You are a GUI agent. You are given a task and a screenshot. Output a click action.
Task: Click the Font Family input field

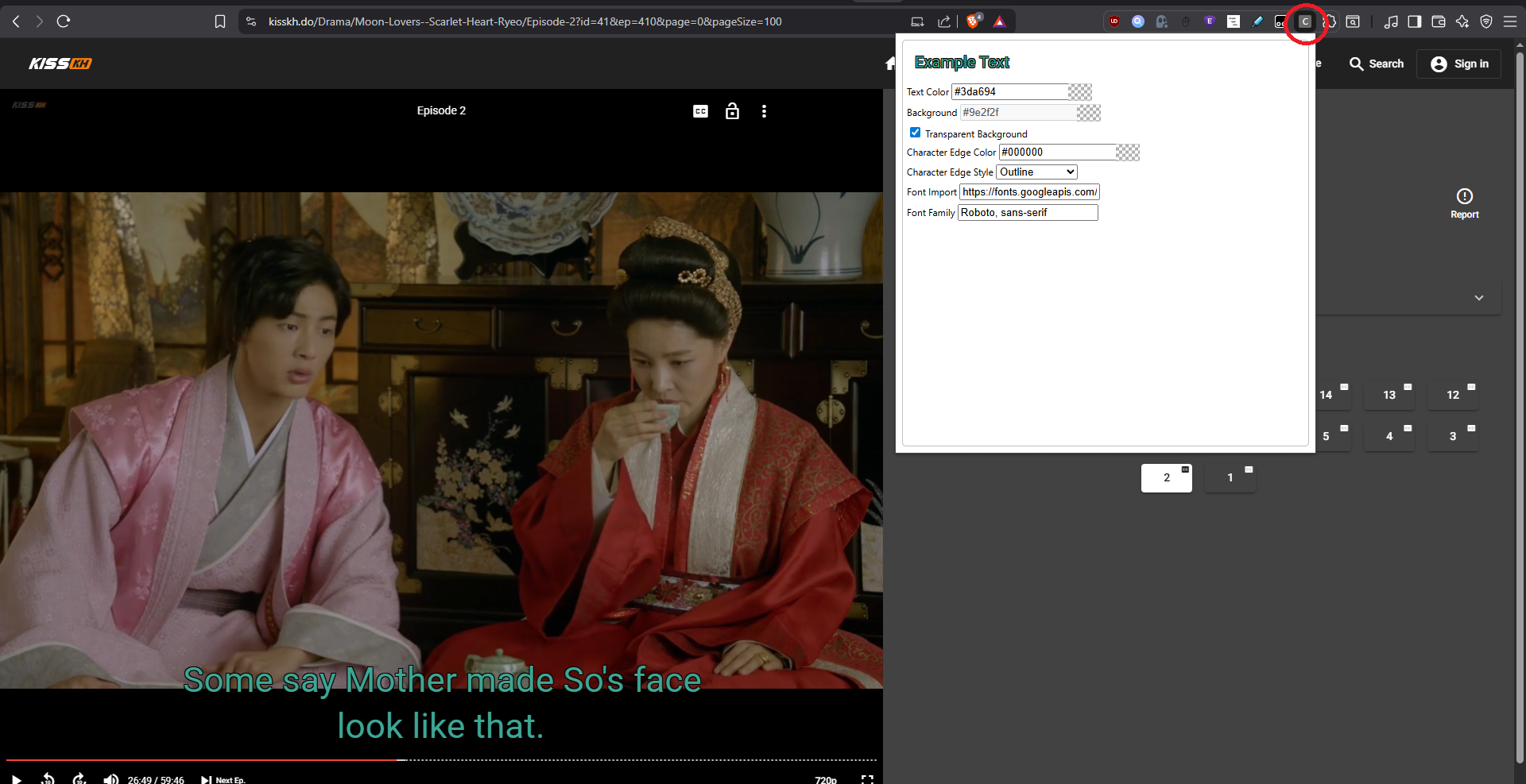(1028, 213)
